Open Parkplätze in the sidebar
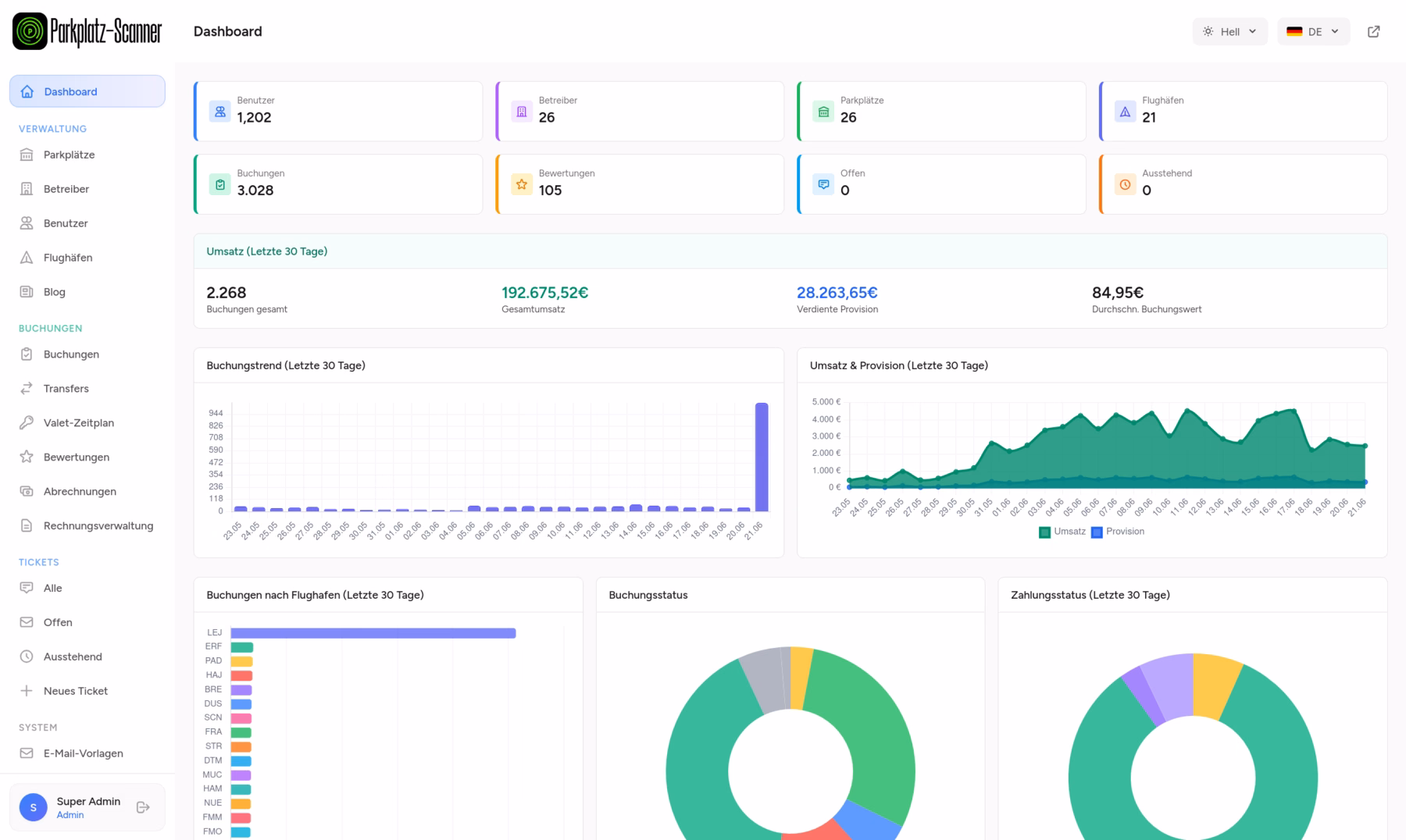Image resolution: width=1406 pixels, height=840 pixels. click(x=87, y=155)
